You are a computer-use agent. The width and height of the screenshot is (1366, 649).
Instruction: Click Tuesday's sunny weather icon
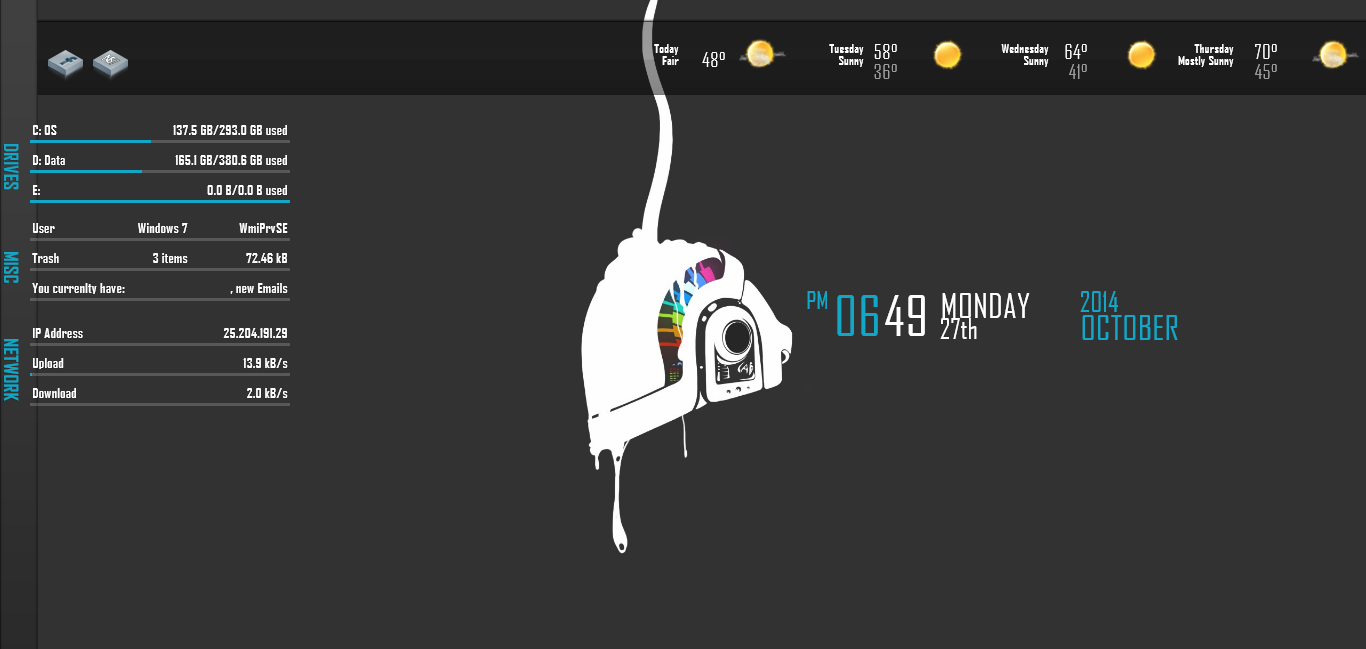click(x=947, y=54)
